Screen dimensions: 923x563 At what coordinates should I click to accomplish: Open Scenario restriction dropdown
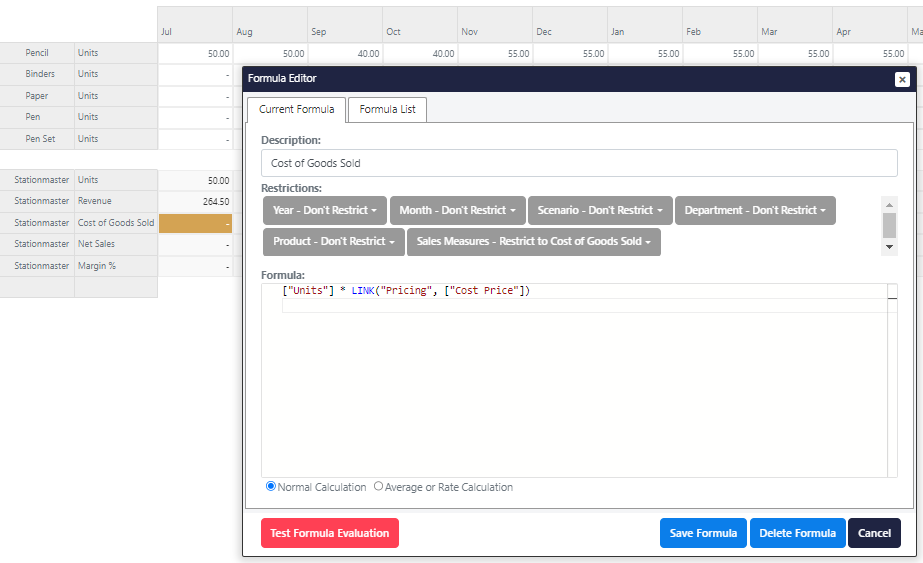click(x=599, y=211)
